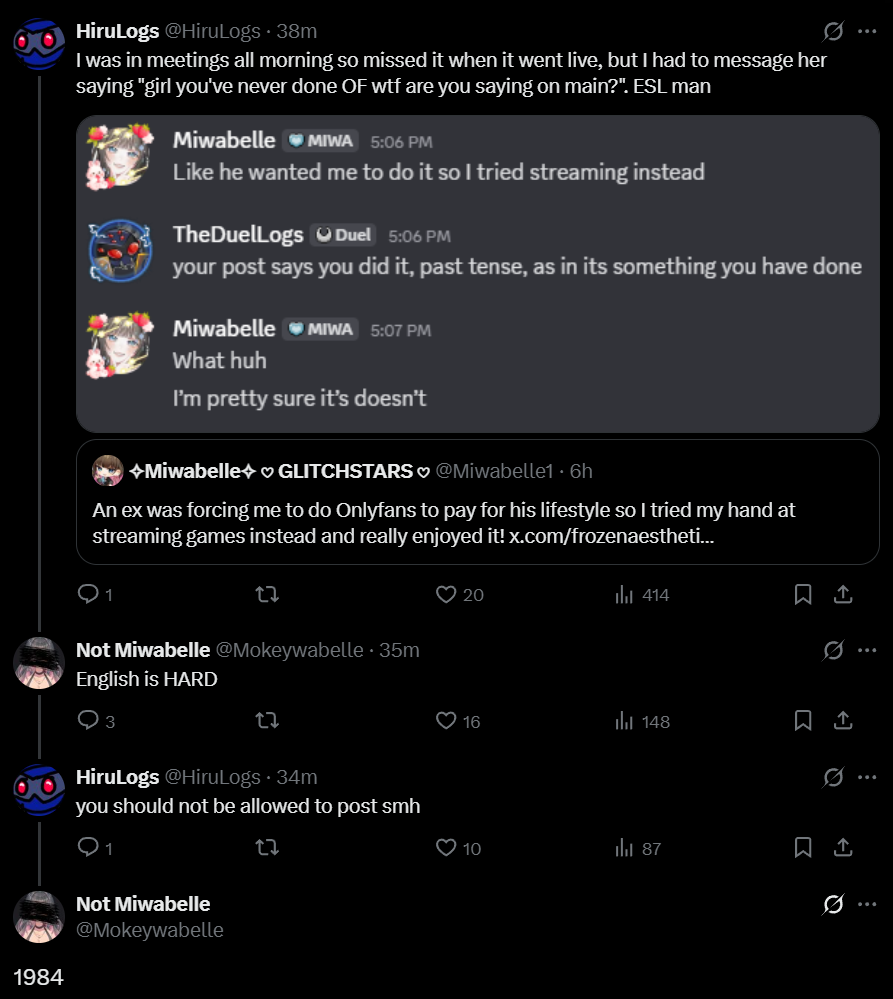Like the 'English is HARD' reply
This screenshot has height=999, width=893.
pos(446,721)
